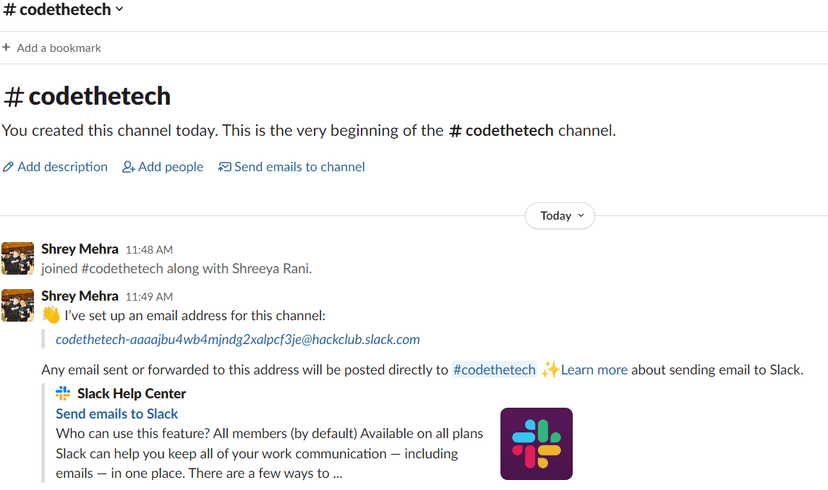828x490 pixels.
Task: Click Shrey Mehra's avatar on the join message
Action: tap(18, 258)
